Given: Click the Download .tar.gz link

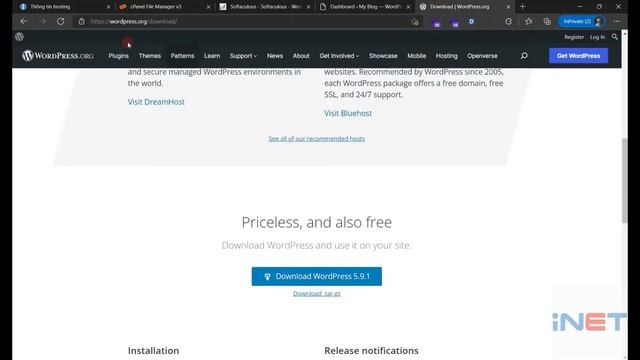Looking at the screenshot, I should tap(317, 293).
